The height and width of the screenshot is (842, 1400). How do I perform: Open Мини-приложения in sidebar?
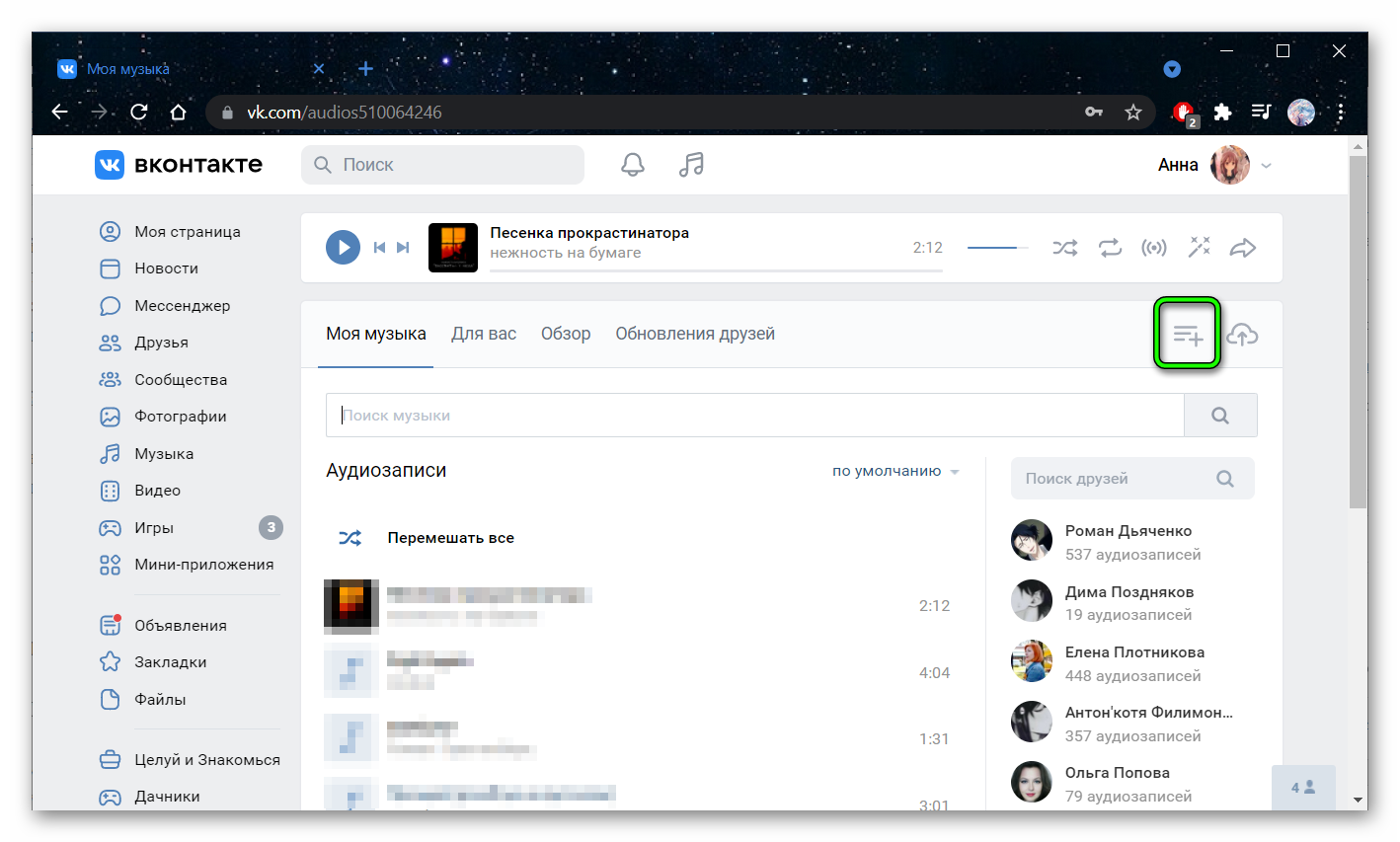click(x=187, y=565)
